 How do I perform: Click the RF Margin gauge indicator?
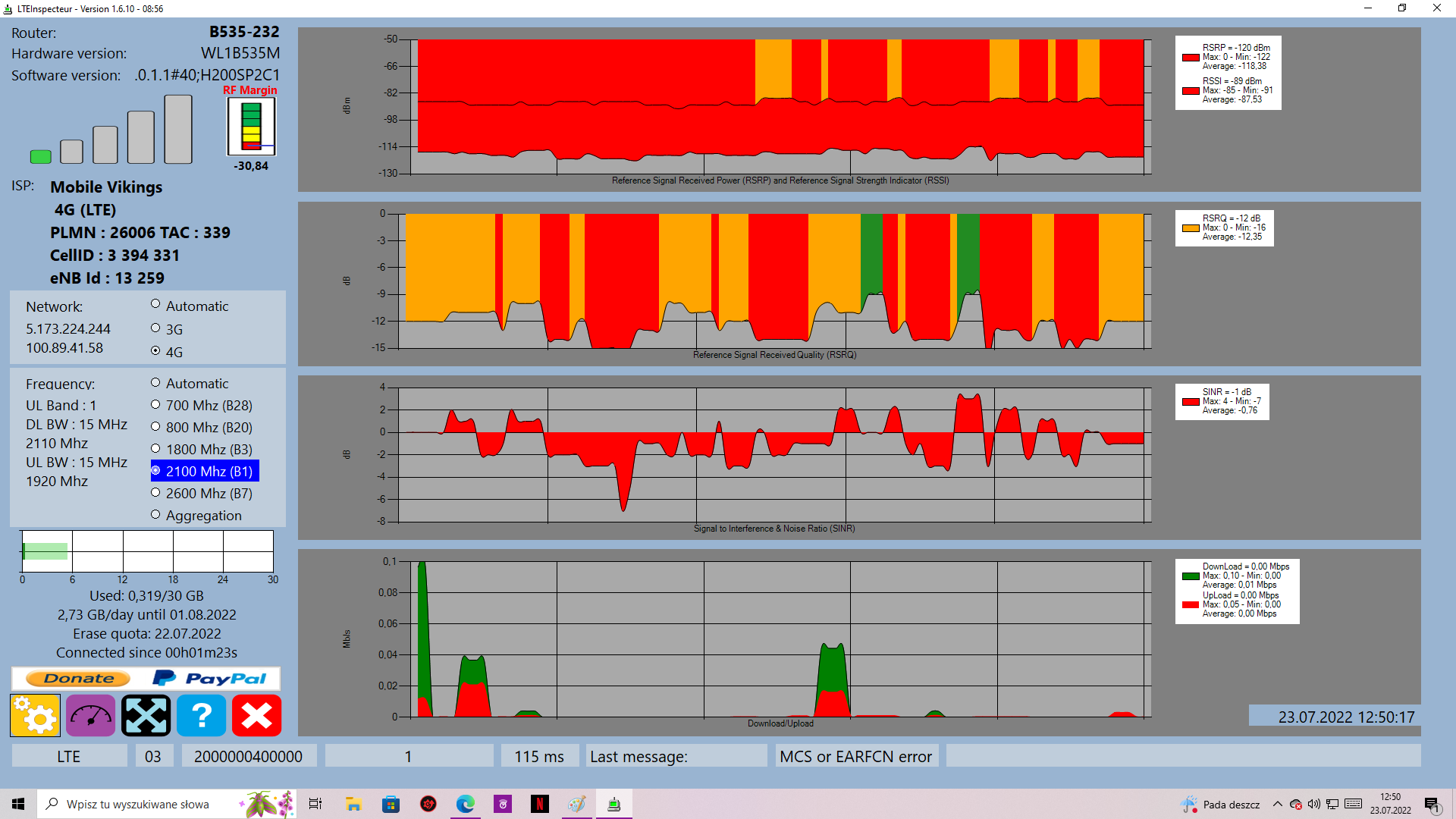[x=251, y=127]
